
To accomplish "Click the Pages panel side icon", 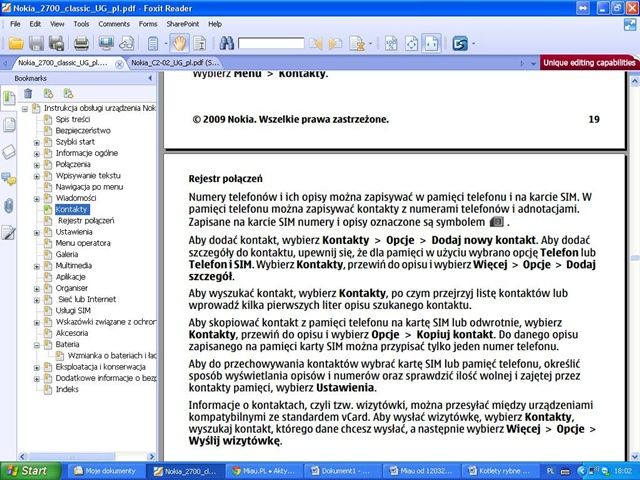I will pyautogui.click(x=9, y=125).
